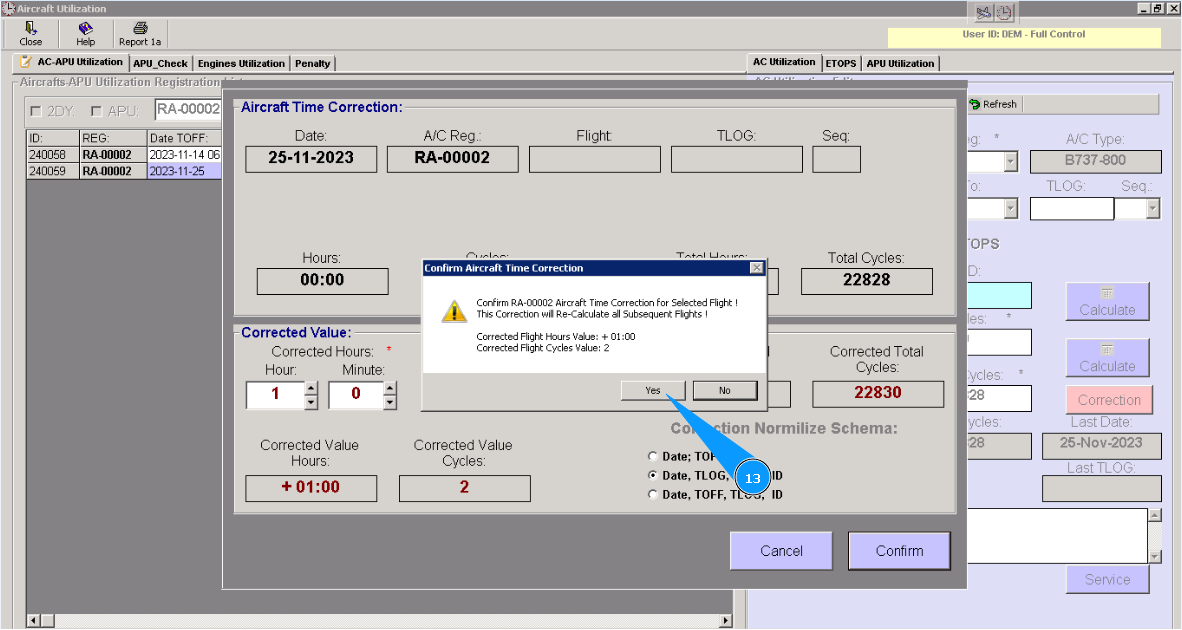Open the dropdown left of the TLOG input
This screenshot has height=630, width=1182.
pyautogui.click(x=1011, y=208)
